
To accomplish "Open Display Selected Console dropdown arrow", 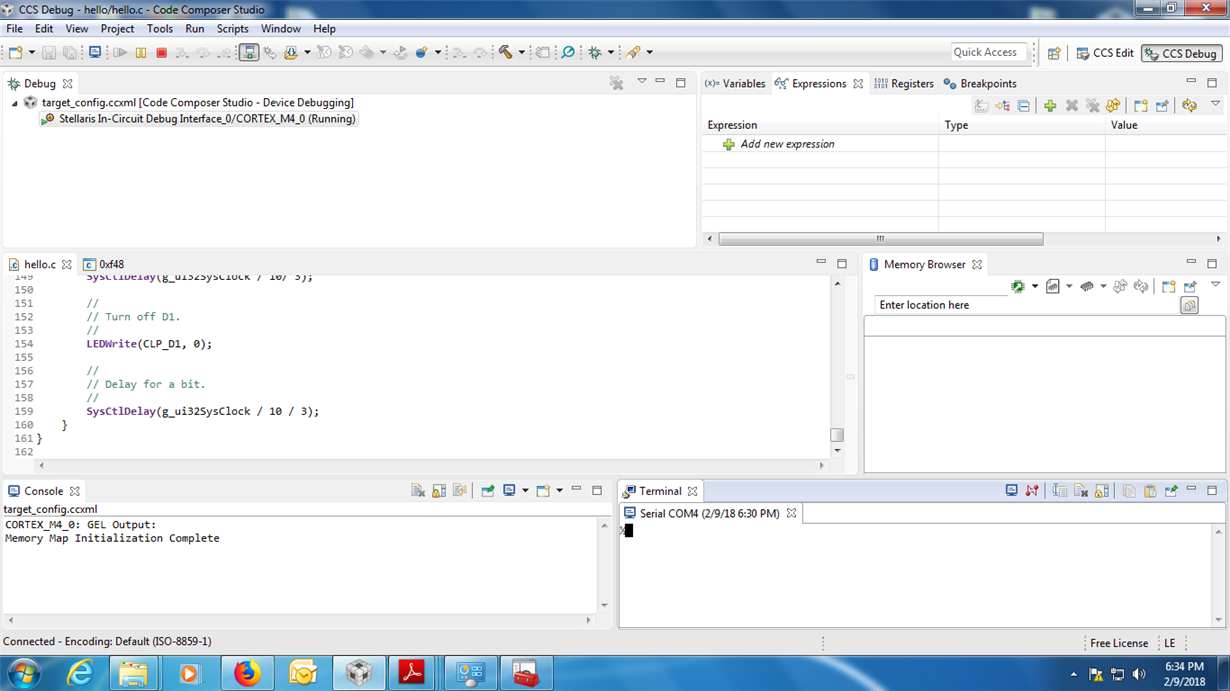I will coord(524,491).
